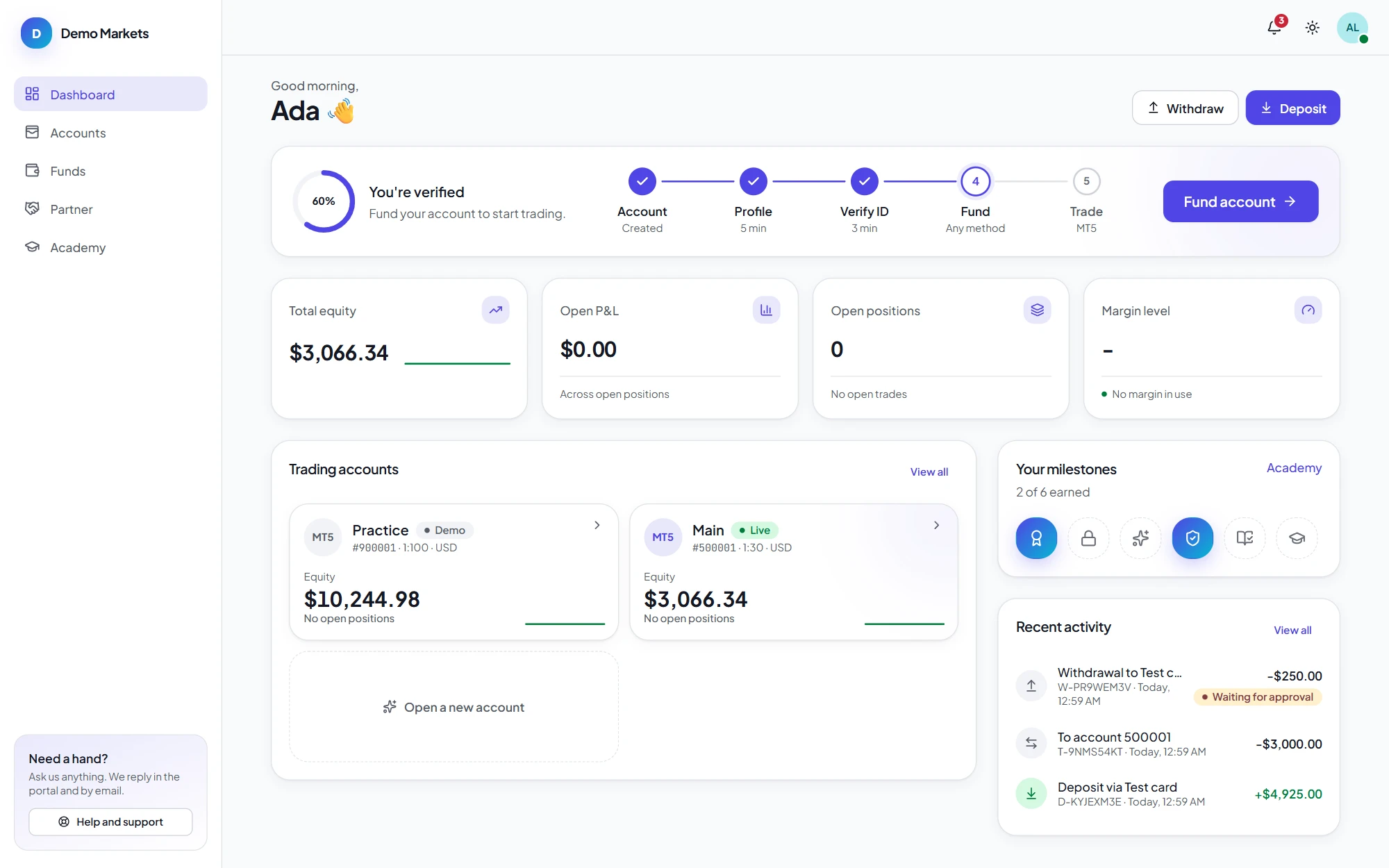Click the Open P&L value $0.00
Image resolution: width=1389 pixels, height=868 pixels.
point(588,349)
